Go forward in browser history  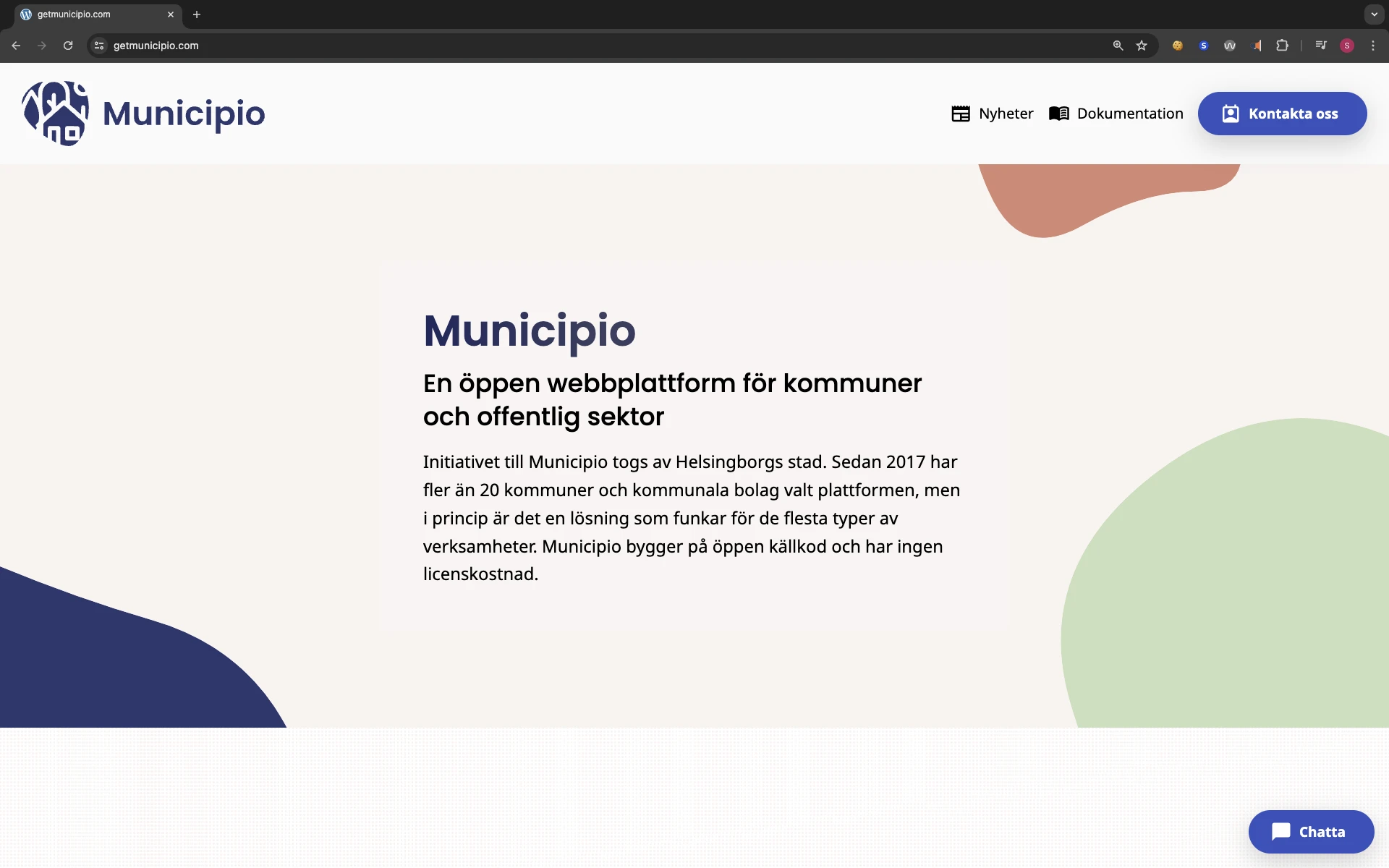point(42,46)
